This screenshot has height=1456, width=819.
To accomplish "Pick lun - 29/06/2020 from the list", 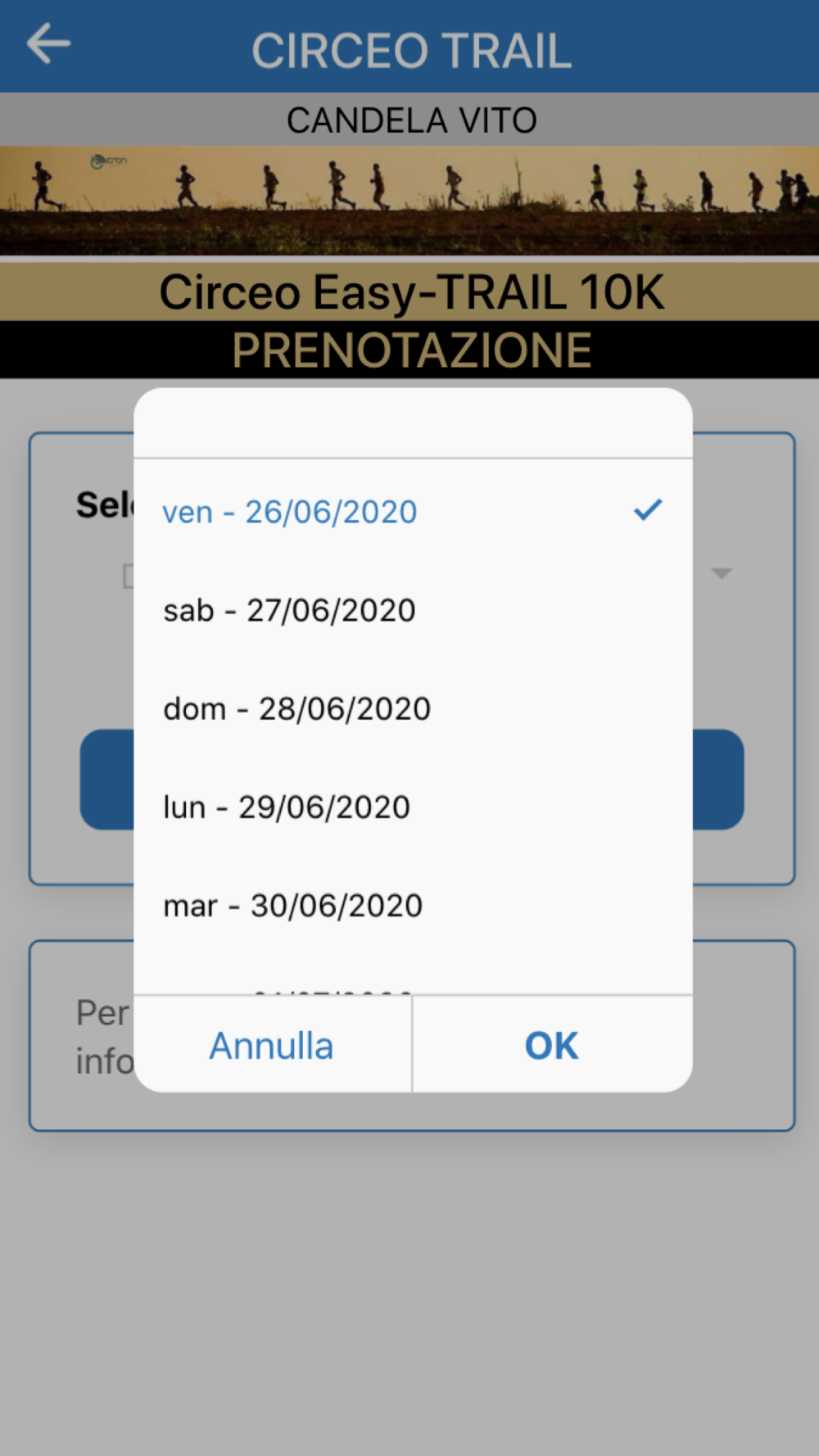I will coord(413,807).
